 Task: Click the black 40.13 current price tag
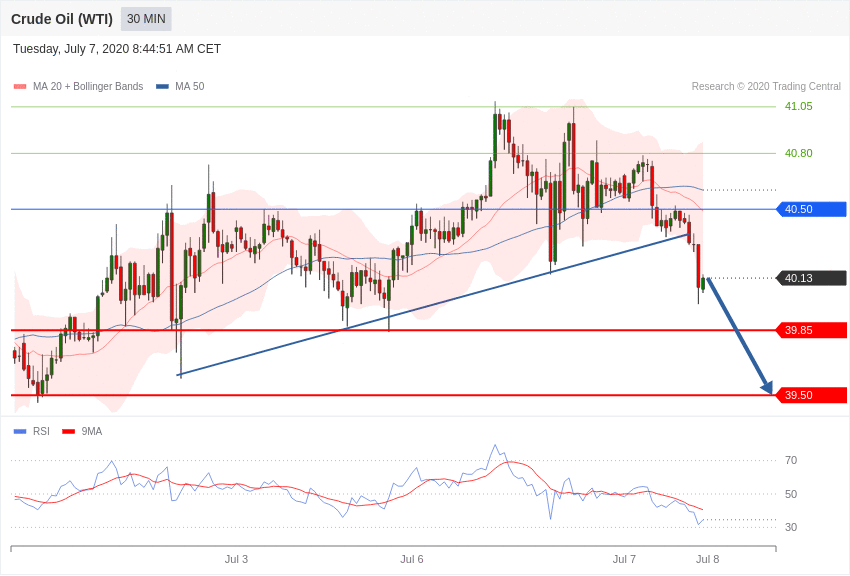(811, 278)
